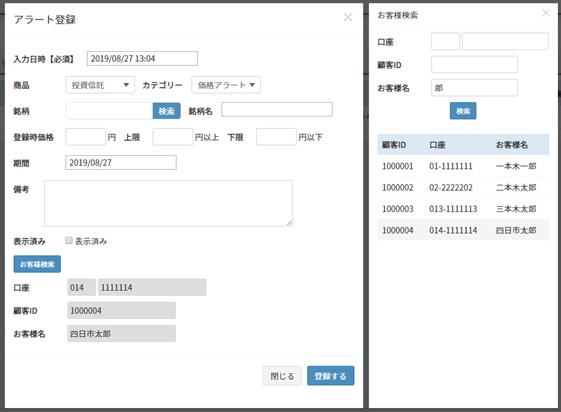This screenshot has height=412, width=561.
Task: Focus the 登録時価格 input field
Action: (86, 137)
